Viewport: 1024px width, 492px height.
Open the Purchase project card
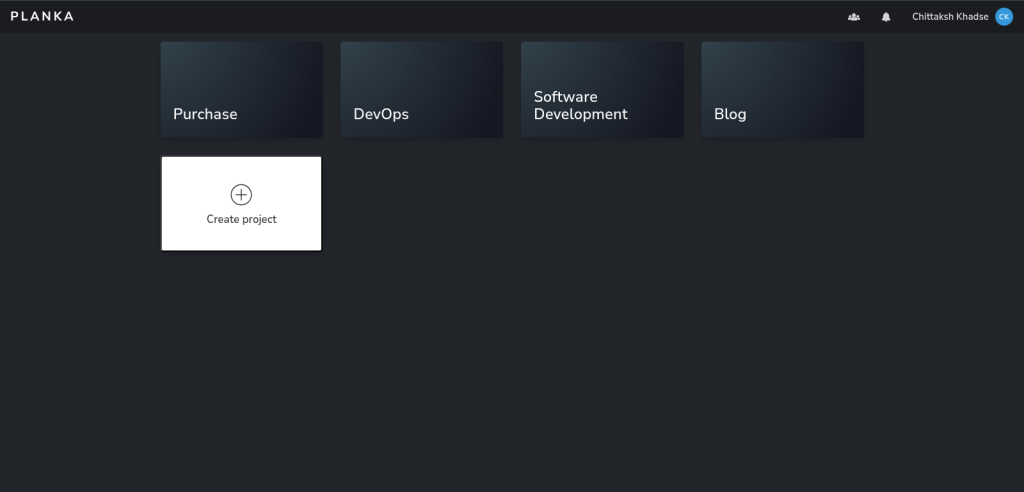[x=242, y=90]
